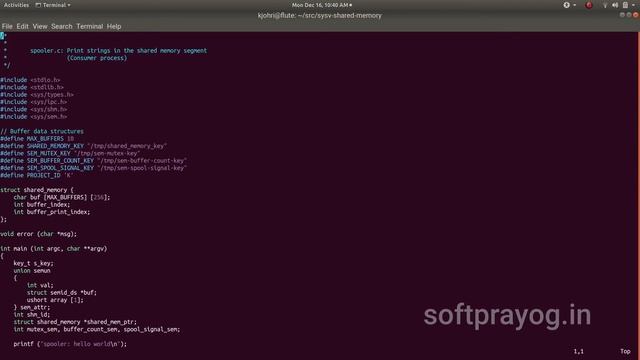Click the '#define MAX_BUFFERS 10' line
640x360 pixels.
[x=37, y=139]
